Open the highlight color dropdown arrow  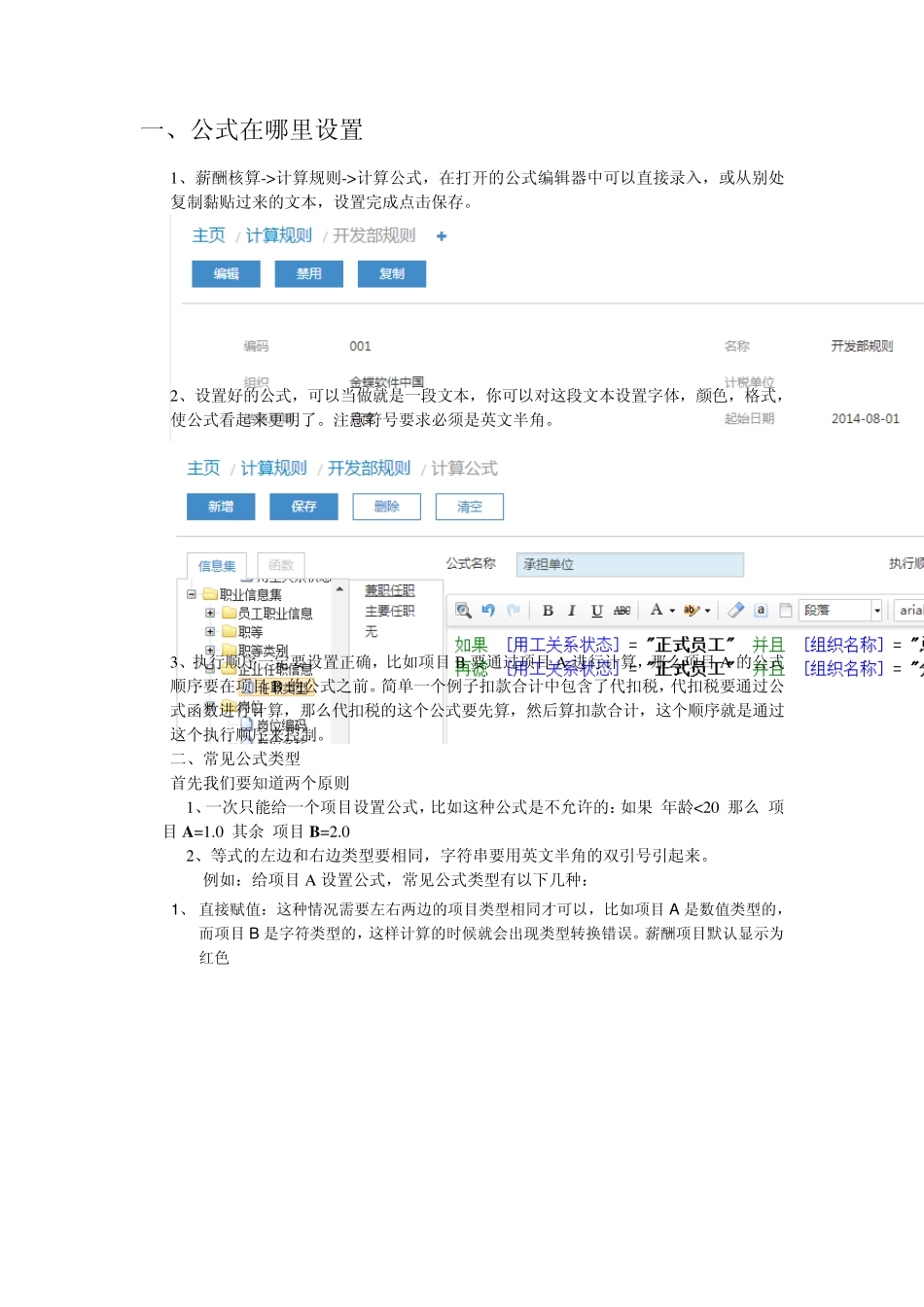tap(707, 611)
